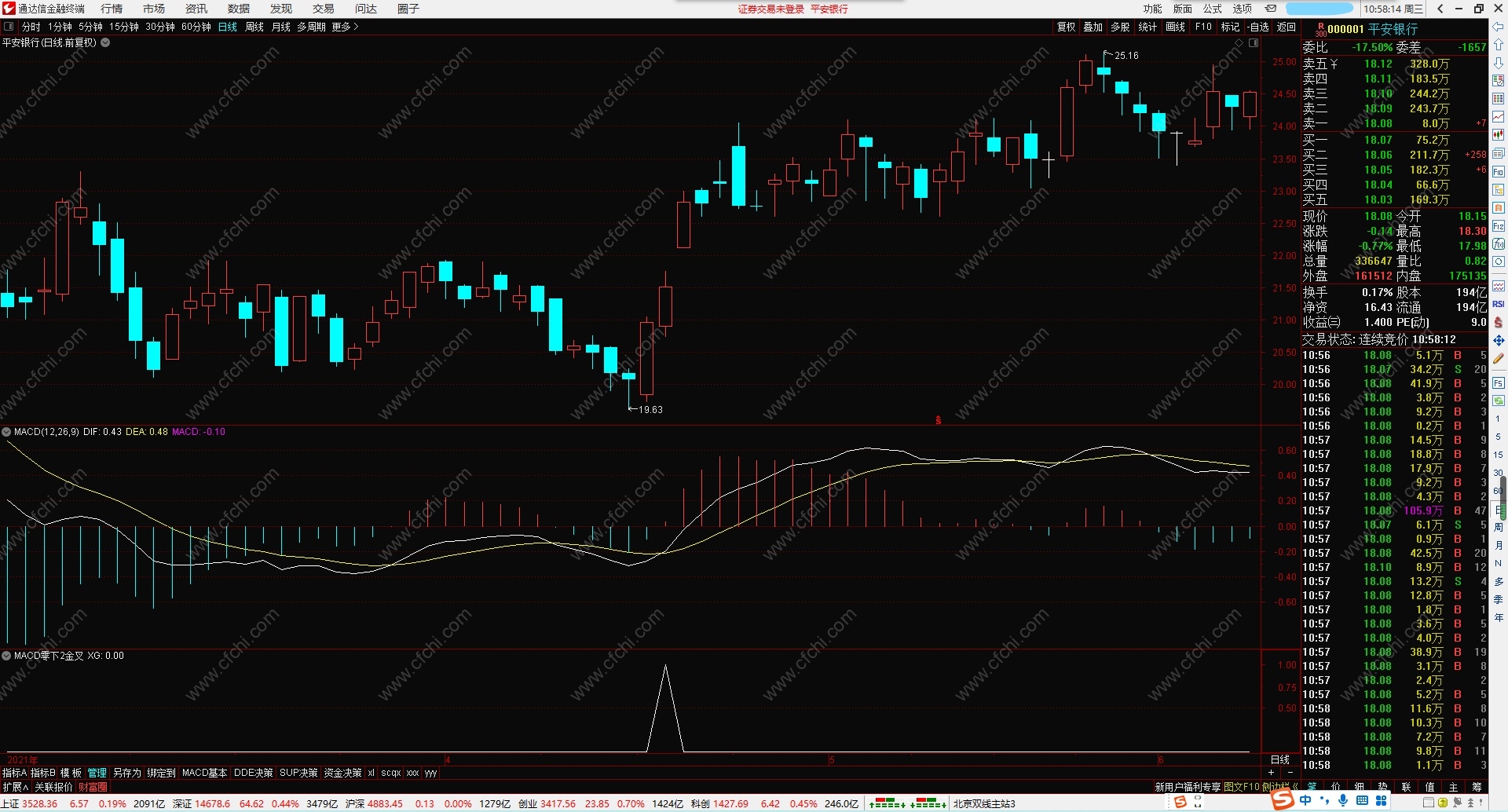Open the news window icon in right sidebar
1508x812 pixels.
1499,153
